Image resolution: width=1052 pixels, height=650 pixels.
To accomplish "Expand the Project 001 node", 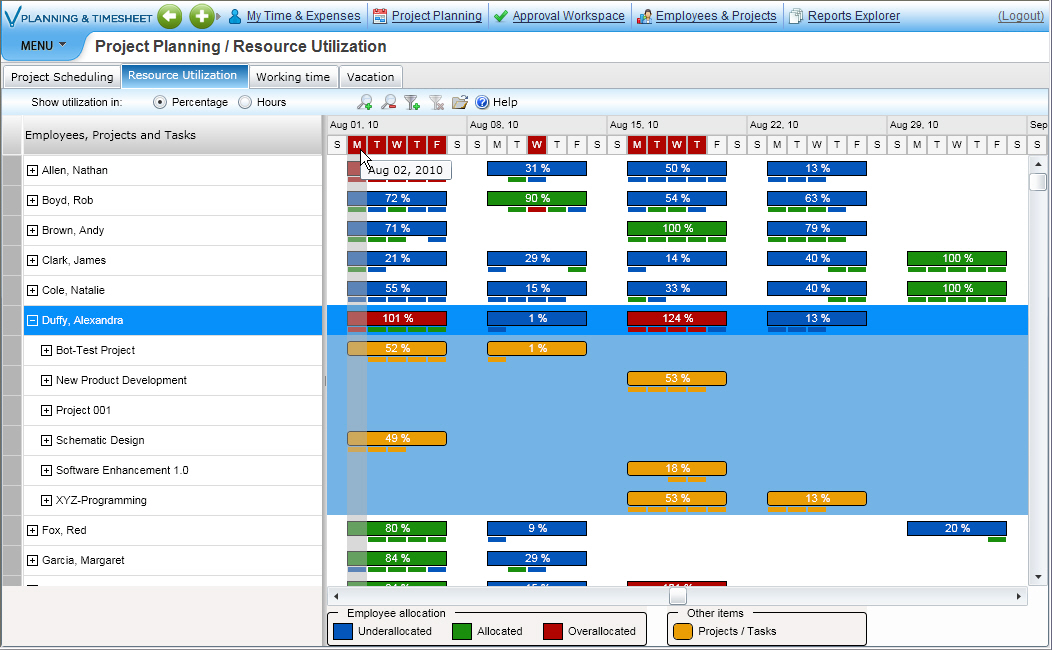I will (x=46, y=411).
